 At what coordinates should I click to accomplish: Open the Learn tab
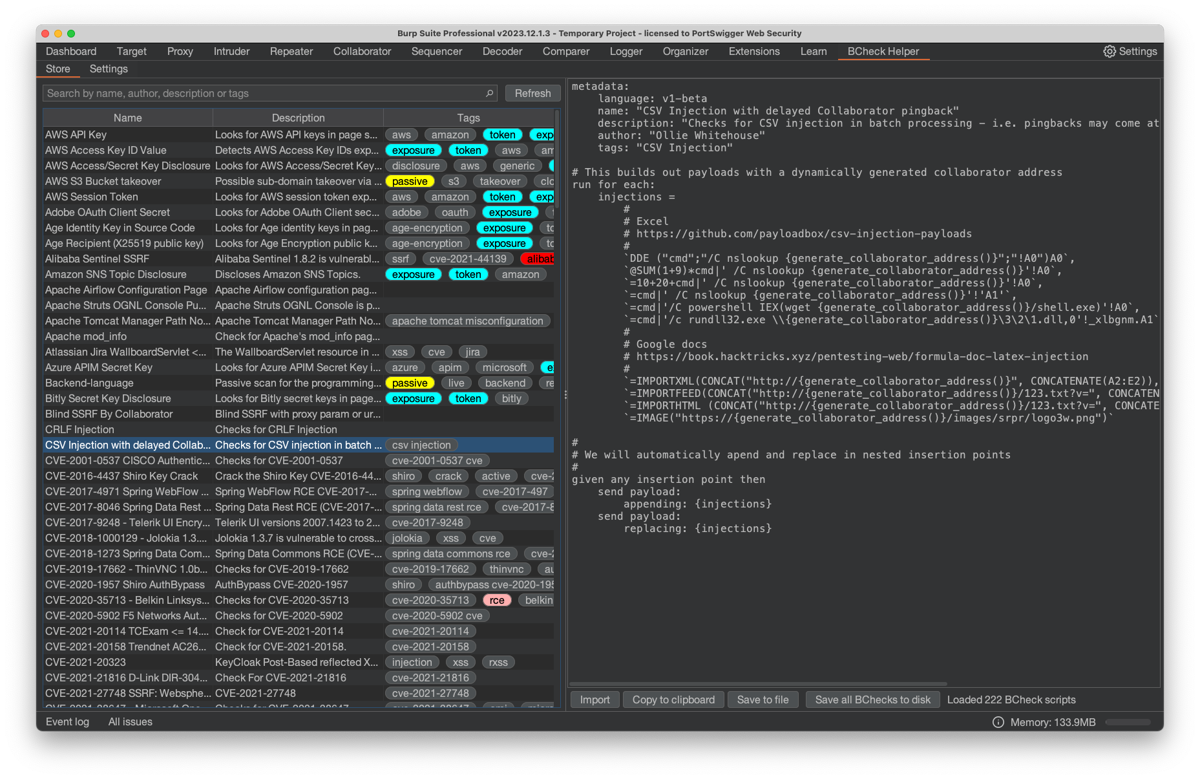pos(813,51)
